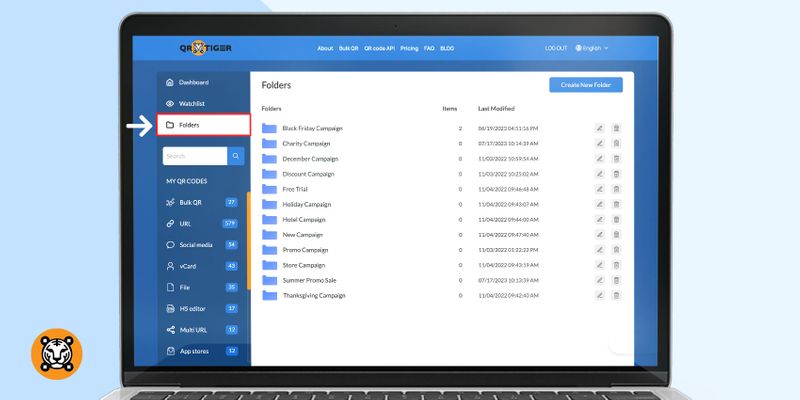The width and height of the screenshot is (800, 400).
Task: Delete the Discount Campaign folder
Action: pos(616,174)
